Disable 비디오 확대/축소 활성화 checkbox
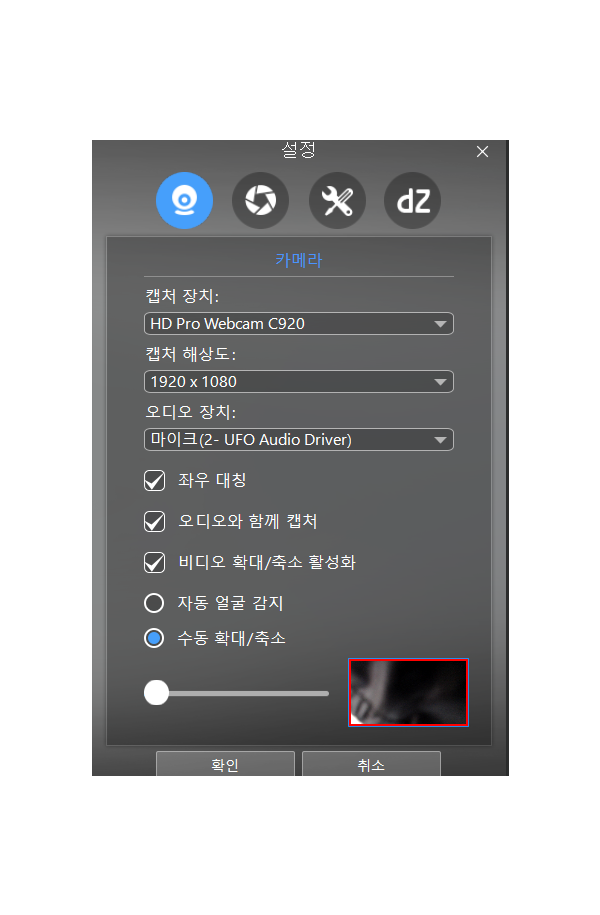 point(155,563)
